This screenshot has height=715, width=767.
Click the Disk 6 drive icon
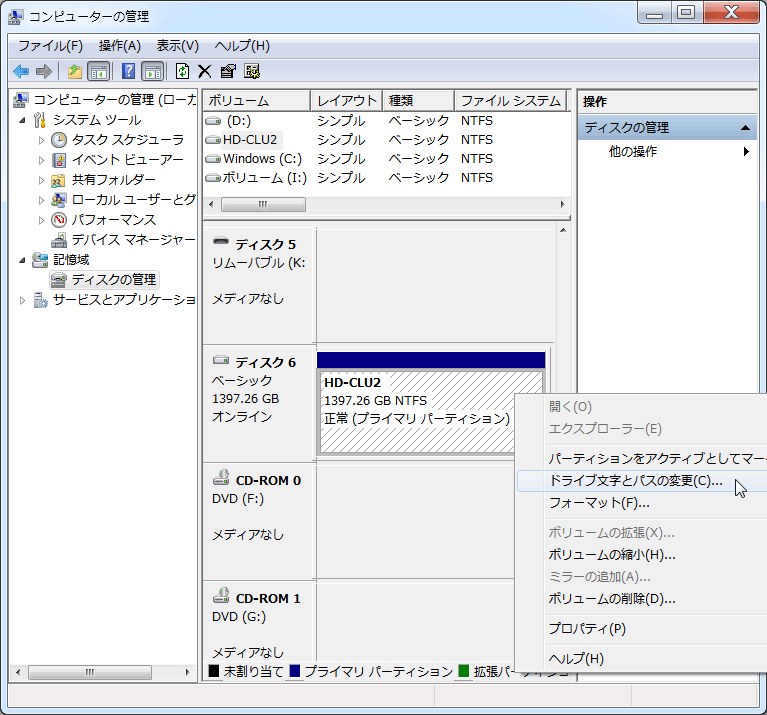[x=221, y=360]
